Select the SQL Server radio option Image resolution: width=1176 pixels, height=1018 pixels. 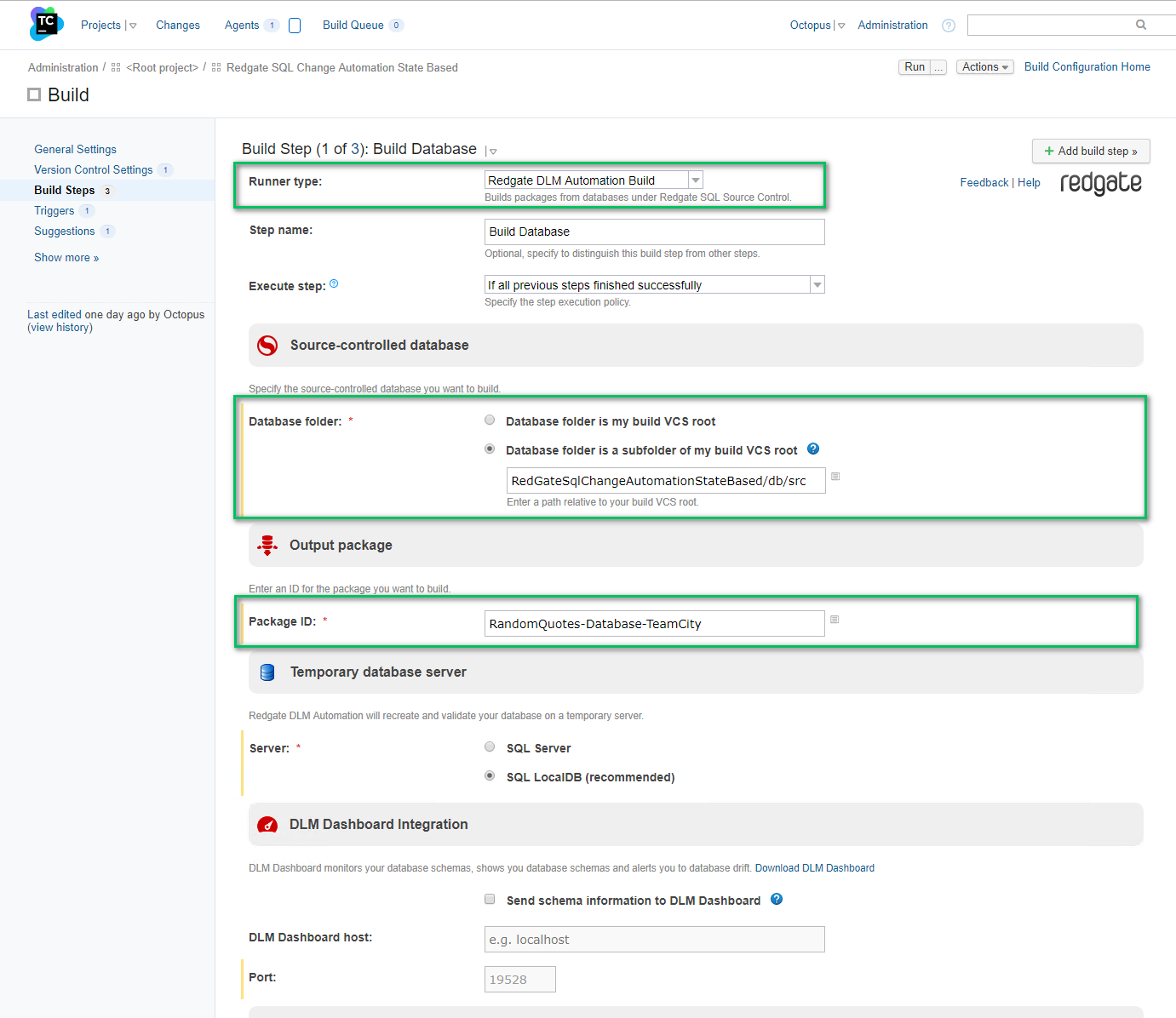pos(490,747)
